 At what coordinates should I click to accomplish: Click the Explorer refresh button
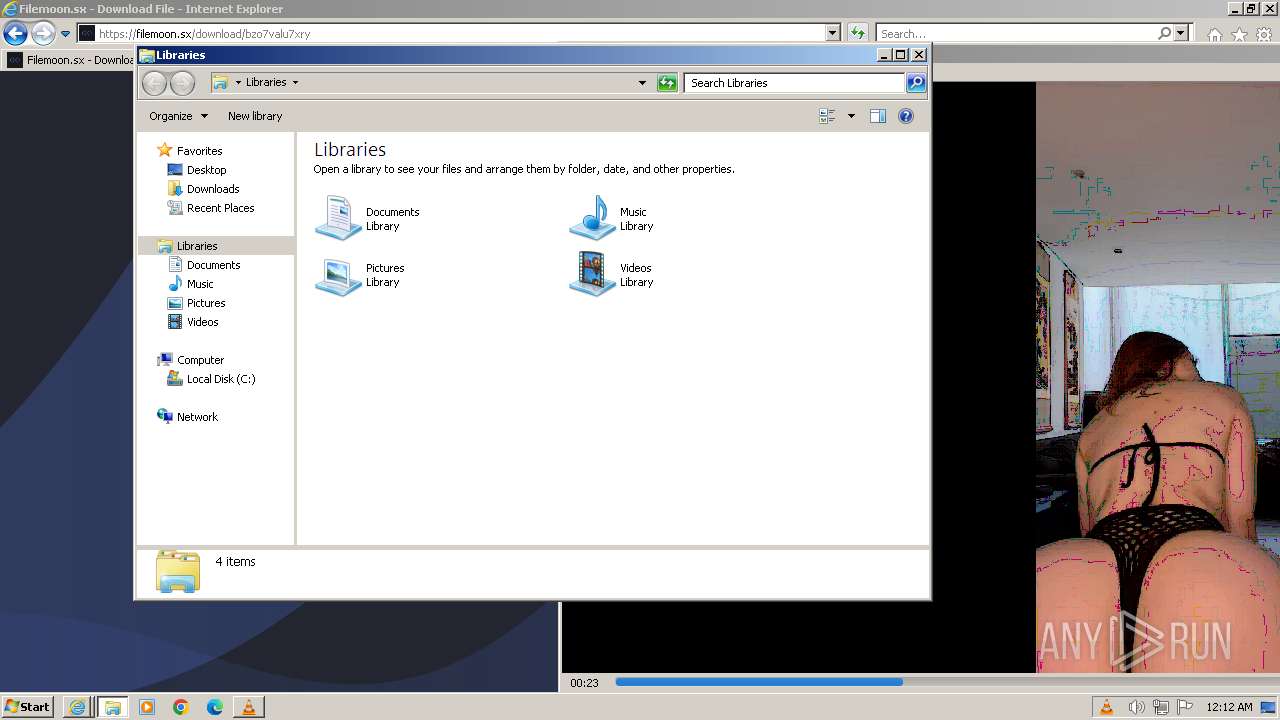[667, 83]
